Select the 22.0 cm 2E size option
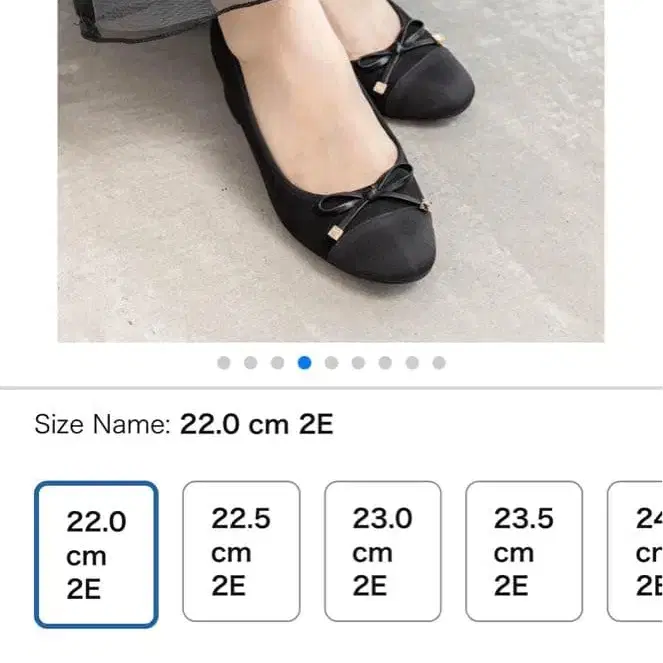 tap(96, 554)
